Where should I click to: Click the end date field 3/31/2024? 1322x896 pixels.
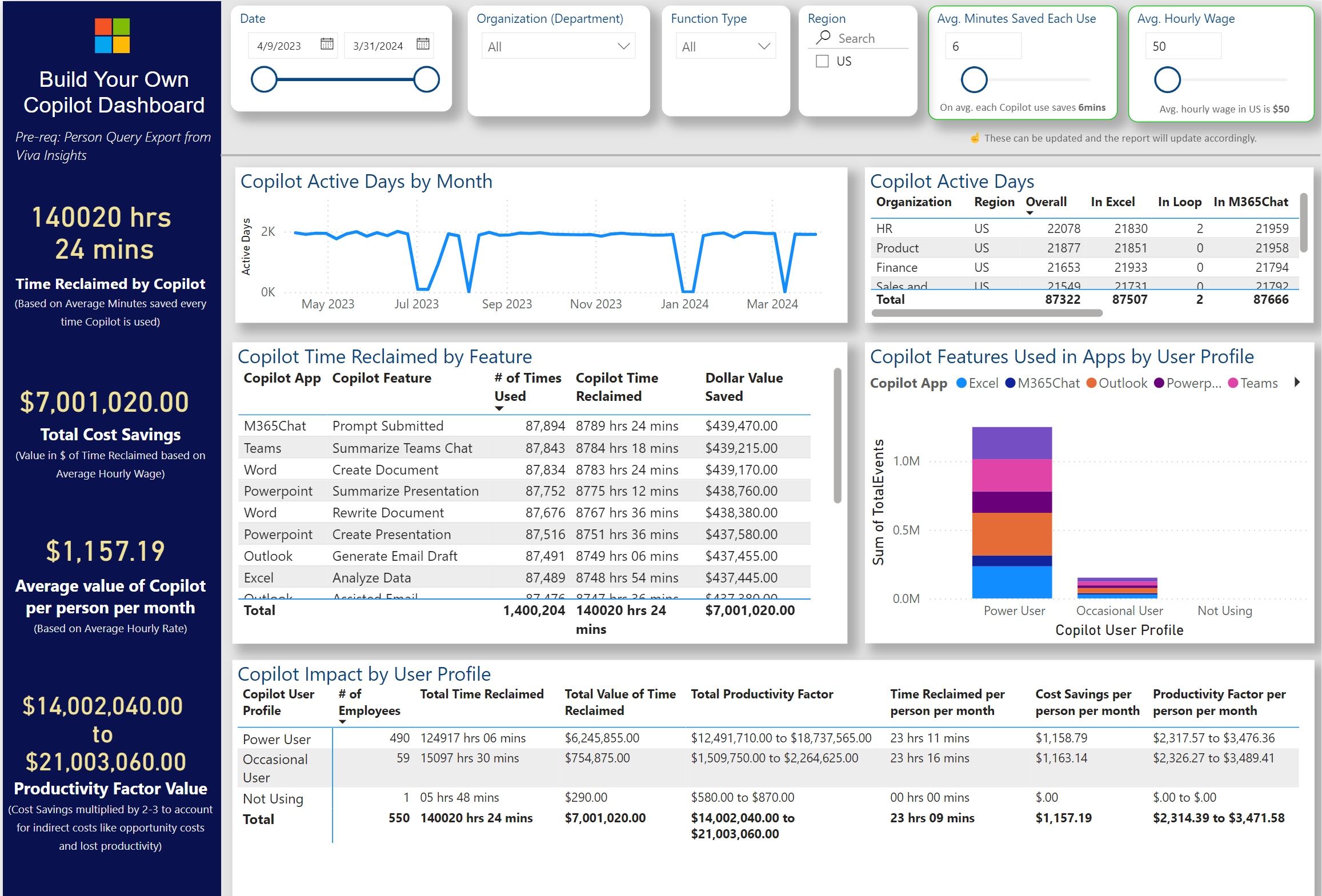(389, 46)
